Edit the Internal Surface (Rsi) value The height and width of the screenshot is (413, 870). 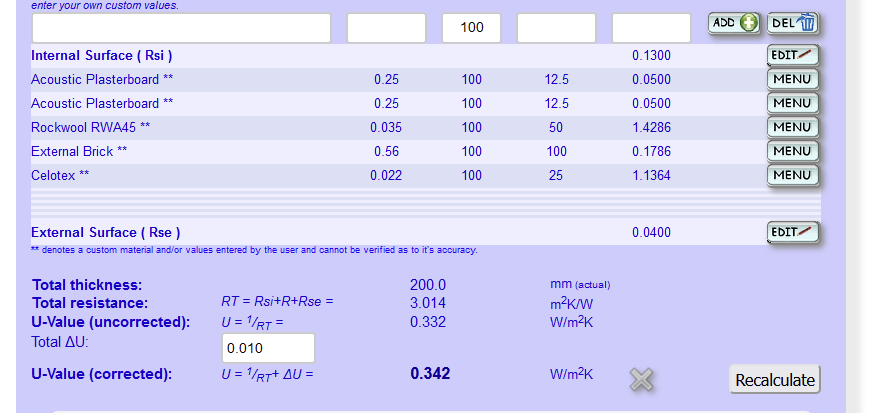tap(792, 55)
